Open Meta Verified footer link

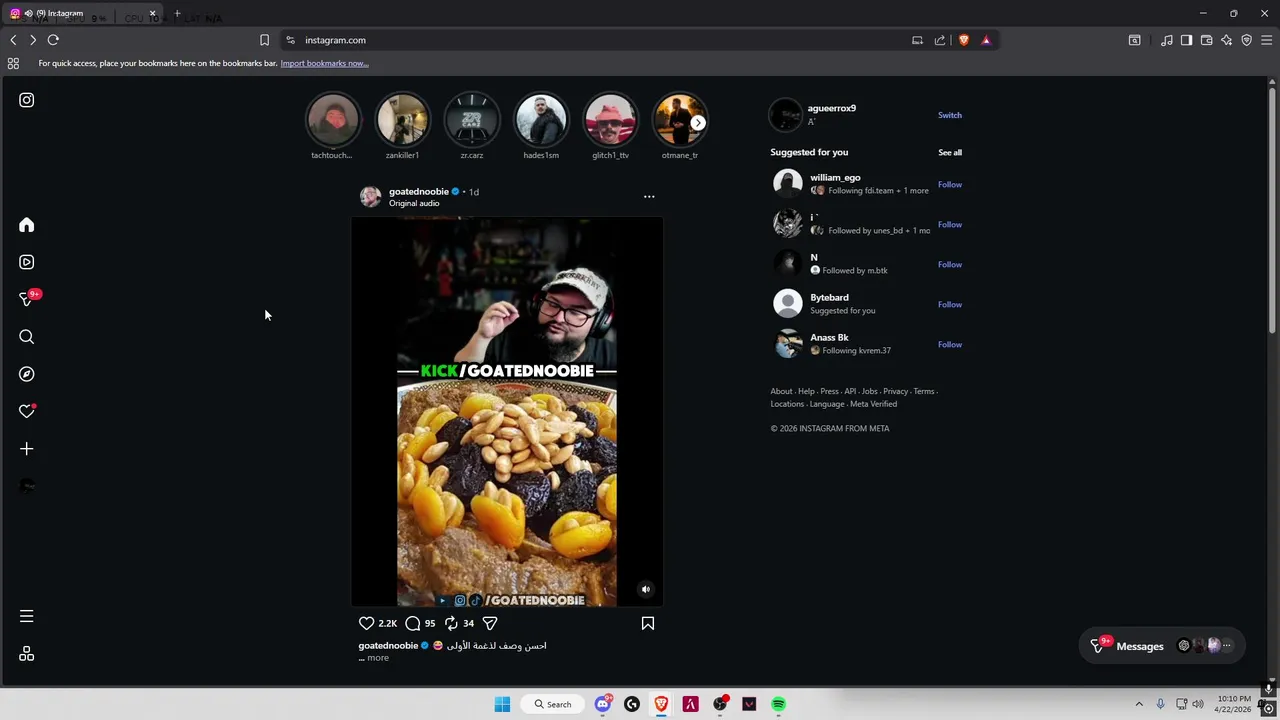click(x=873, y=404)
